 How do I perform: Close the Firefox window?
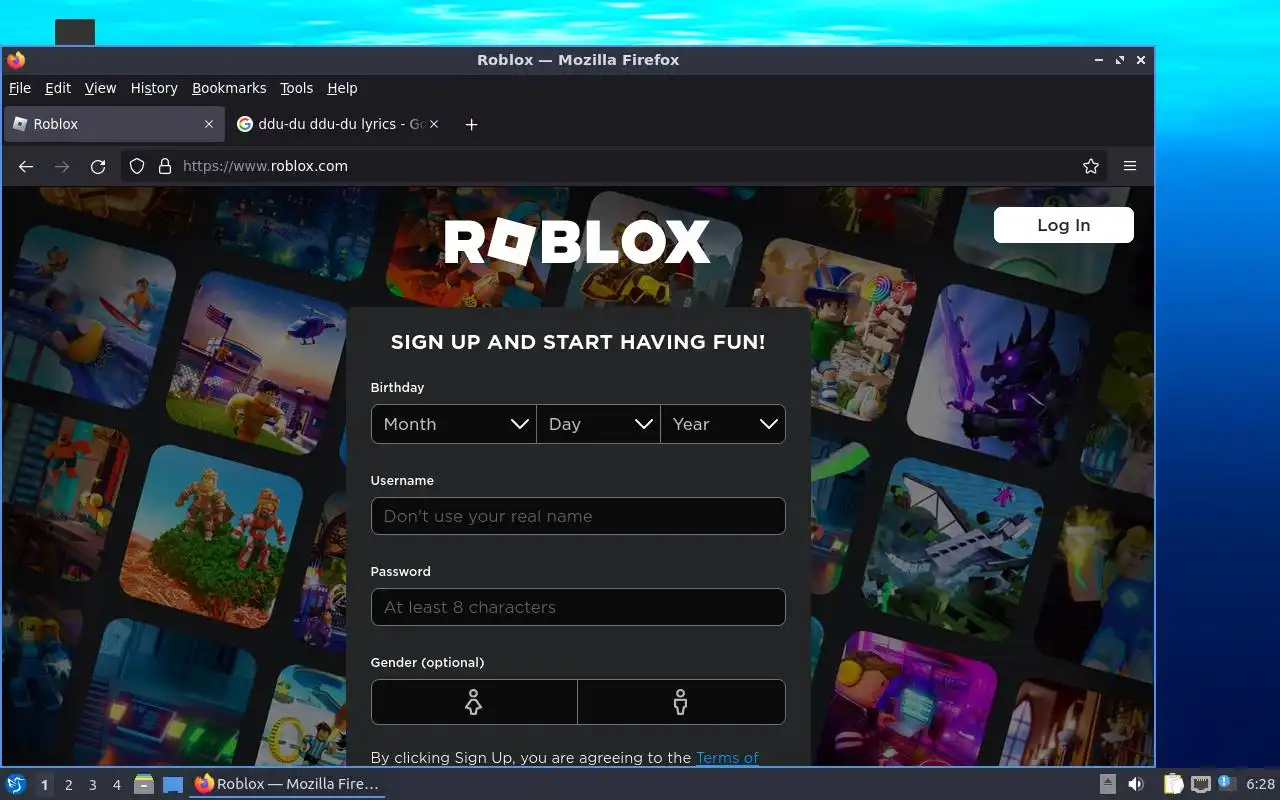1141,60
